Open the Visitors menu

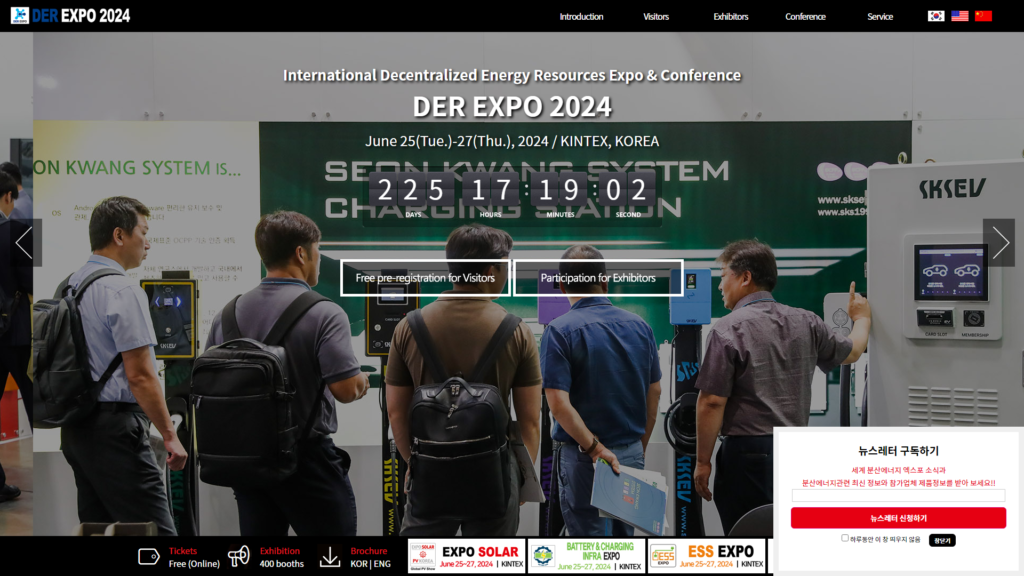point(656,16)
